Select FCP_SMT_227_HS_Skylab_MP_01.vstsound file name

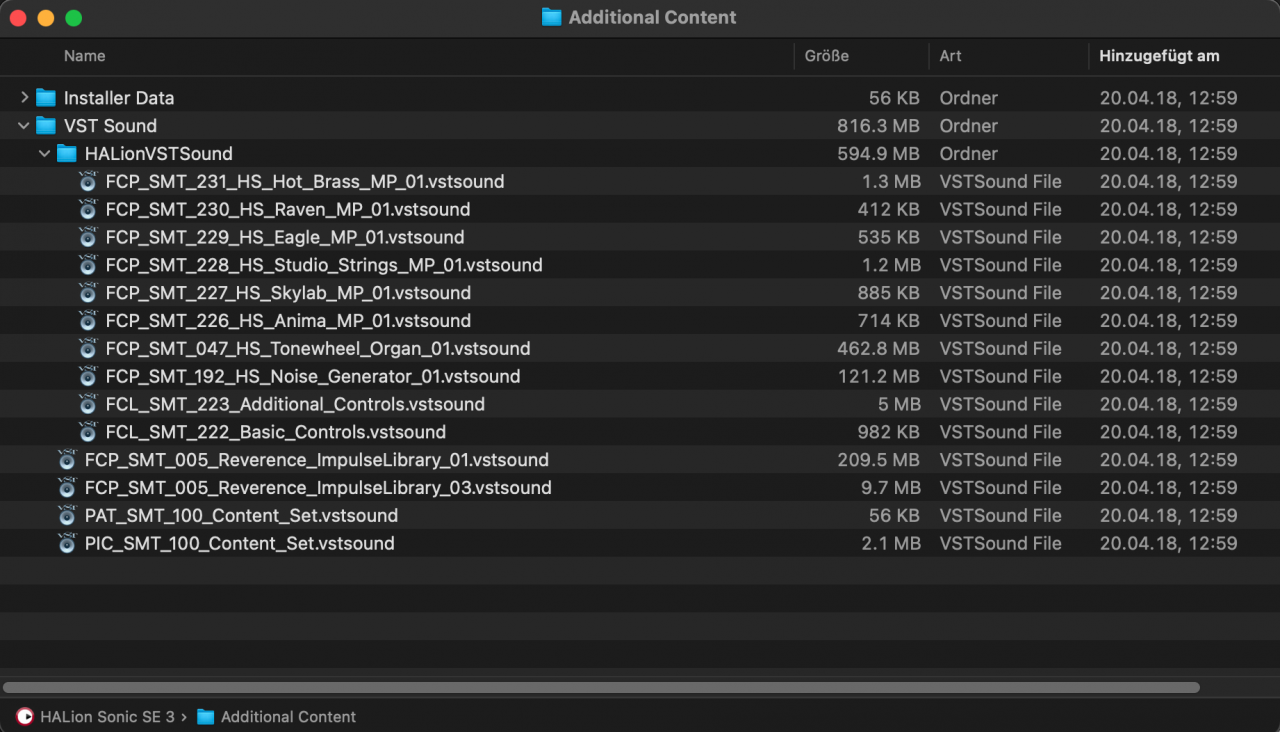click(288, 293)
